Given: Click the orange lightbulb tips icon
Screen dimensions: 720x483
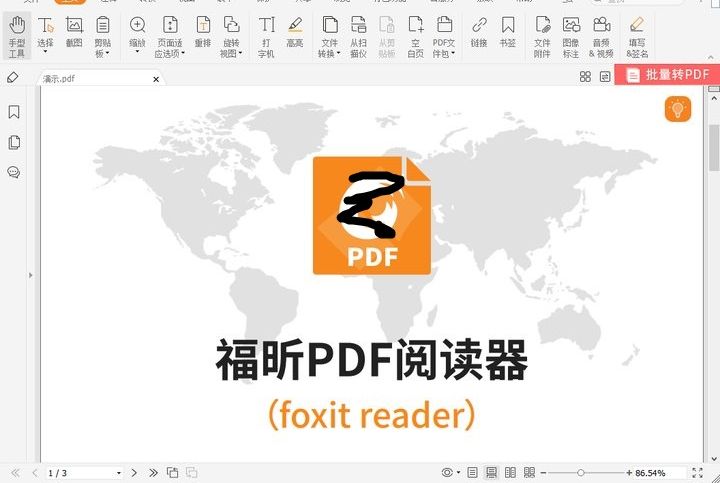Looking at the screenshot, I should coord(678,109).
